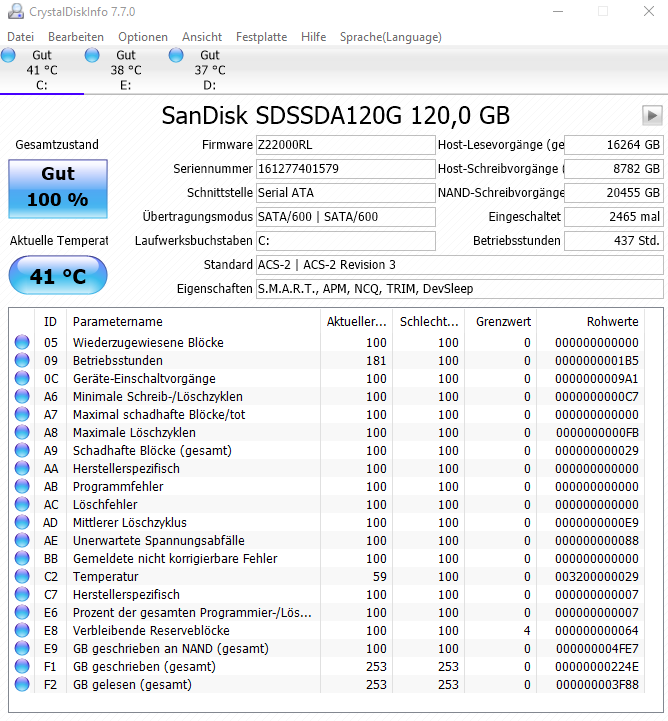
Task: Click the Gut 100 % health status button
Action: click(x=58, y=189)
